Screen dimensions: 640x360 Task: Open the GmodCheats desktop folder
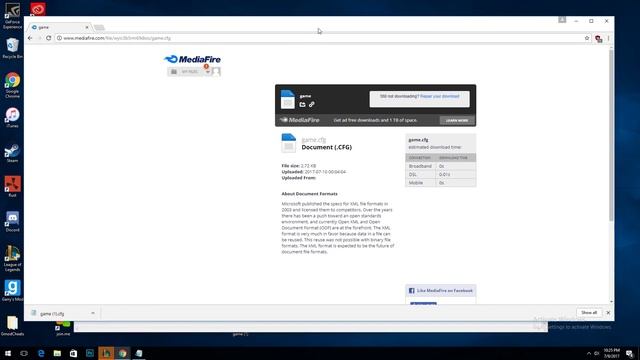tap(12, 325)
